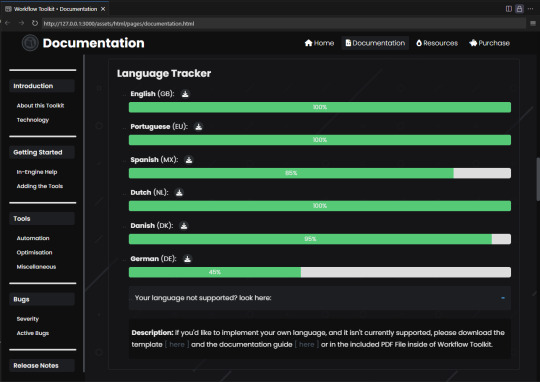Screen dimensions: 540x382
Task: Click the Getting Started sidebar heading
Action: [42, 152]
